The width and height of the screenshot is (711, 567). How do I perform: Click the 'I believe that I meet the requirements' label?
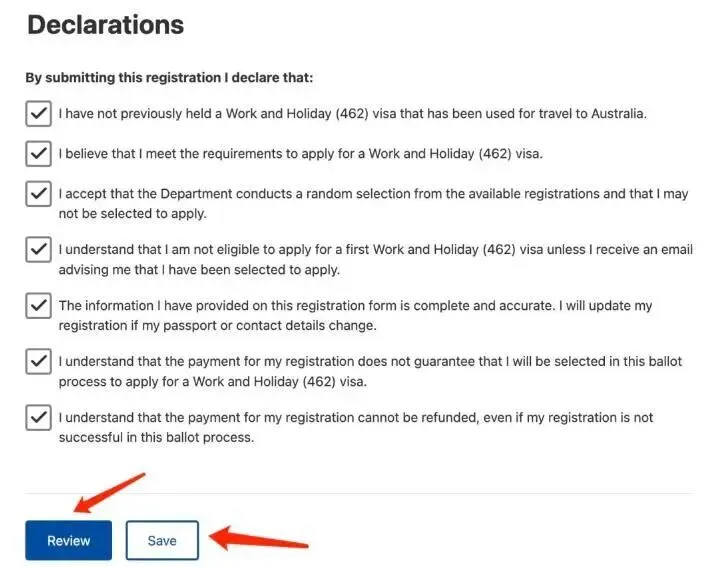[300, 154]
